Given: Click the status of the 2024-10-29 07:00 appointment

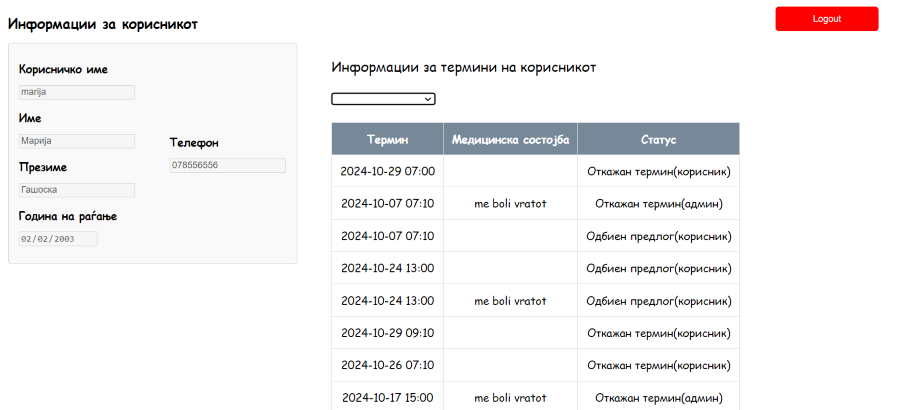Looking at the screenshot, I should 658,171.
